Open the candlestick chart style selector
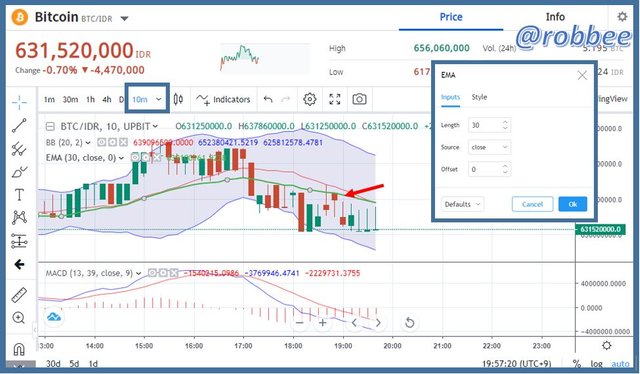This screenshot has width=640, height=374. click(178, 99)
